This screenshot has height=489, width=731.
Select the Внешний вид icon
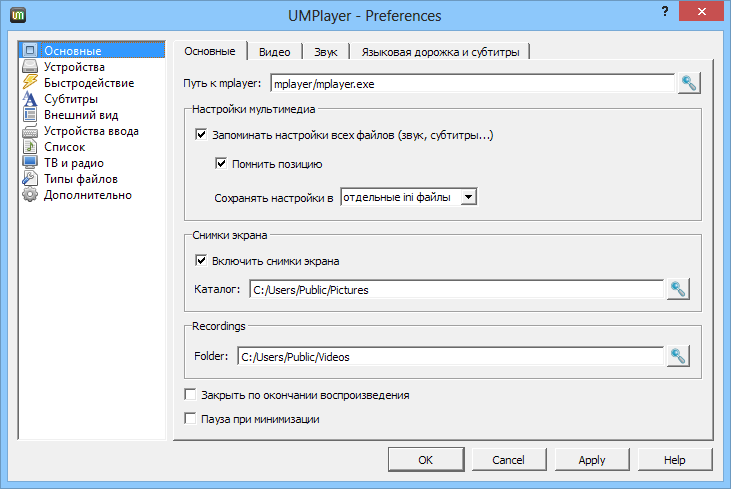click(30, 115)
